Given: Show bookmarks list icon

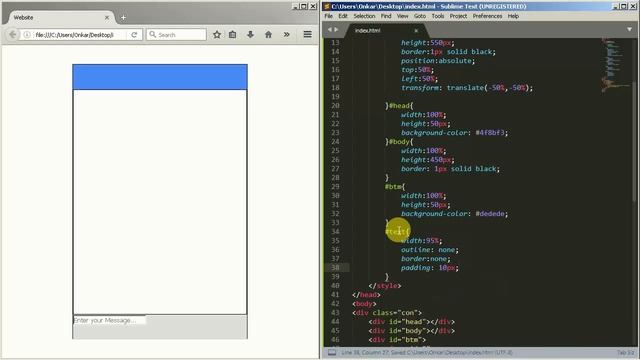Looking at the screenshot, I should [x=233, y=35].
